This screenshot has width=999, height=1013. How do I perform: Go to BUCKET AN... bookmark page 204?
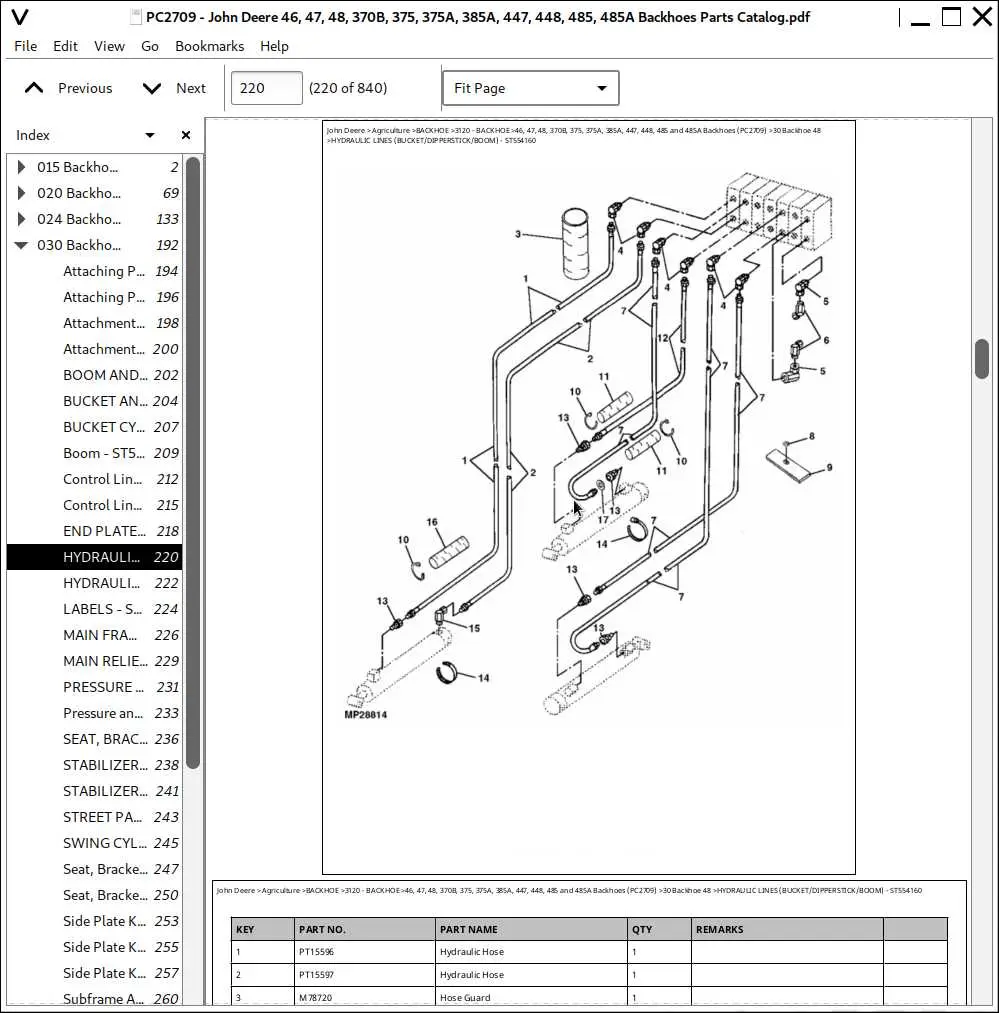(94, 401)
